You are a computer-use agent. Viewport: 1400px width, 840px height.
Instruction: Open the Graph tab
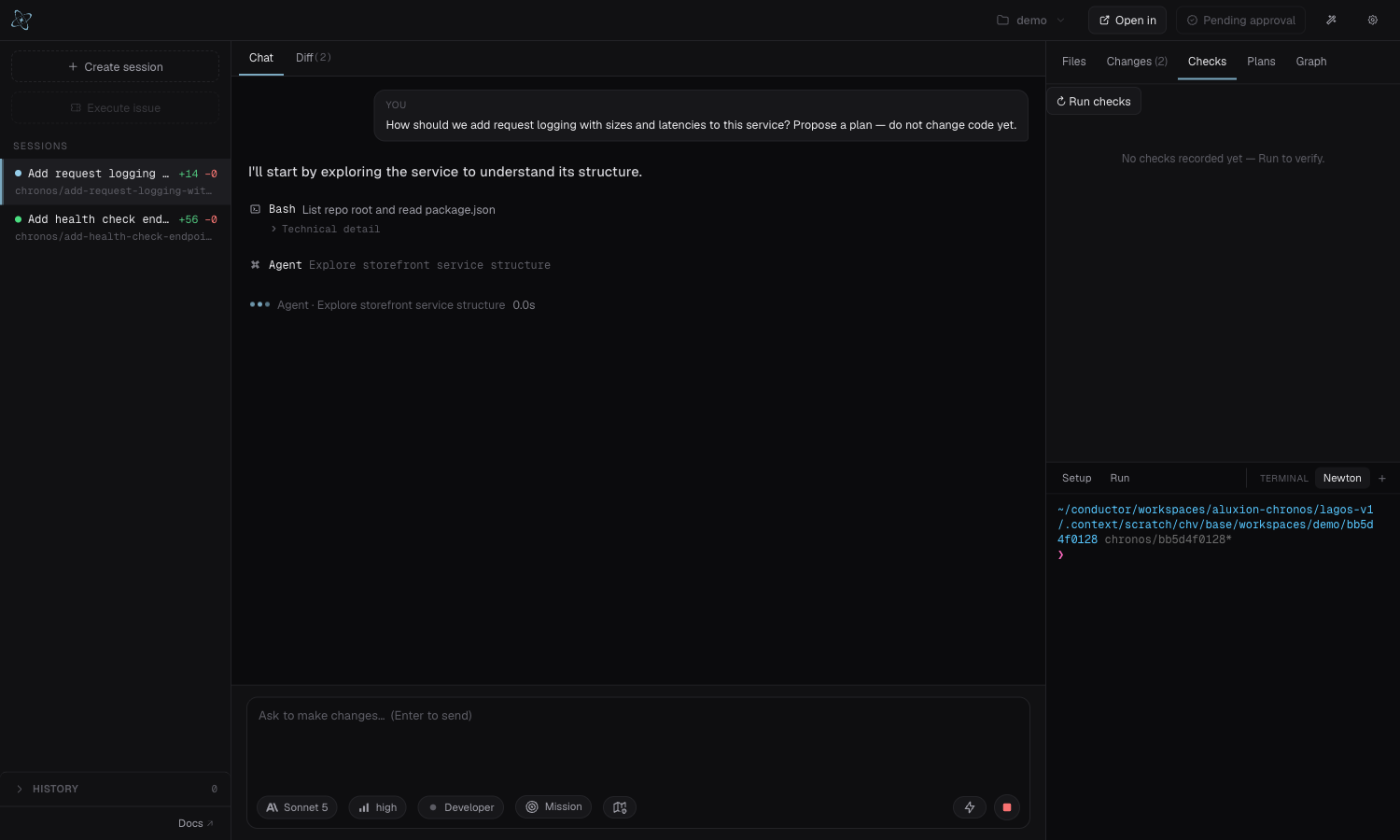click(1311, 62)
